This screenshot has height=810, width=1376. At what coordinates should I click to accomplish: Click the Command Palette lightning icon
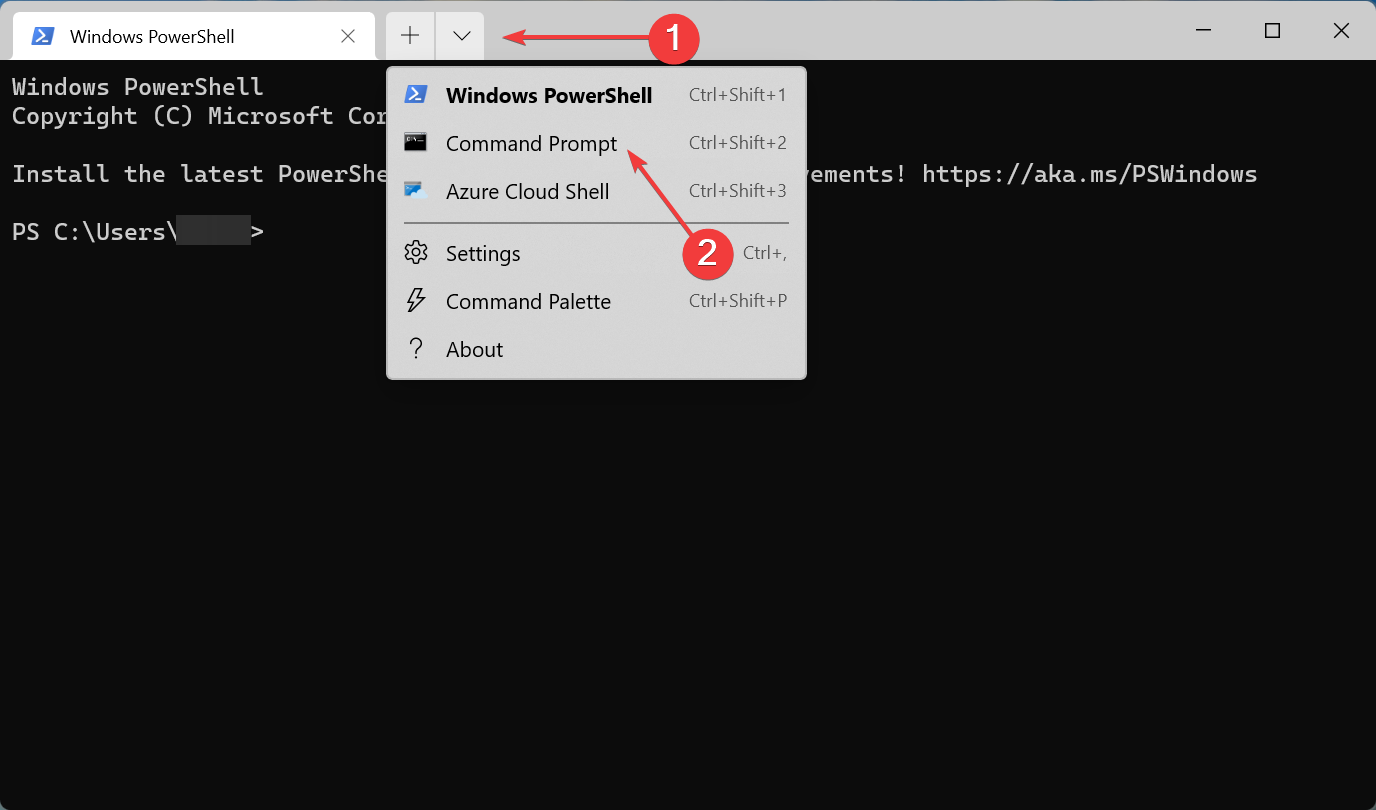[x=416, y=301]
